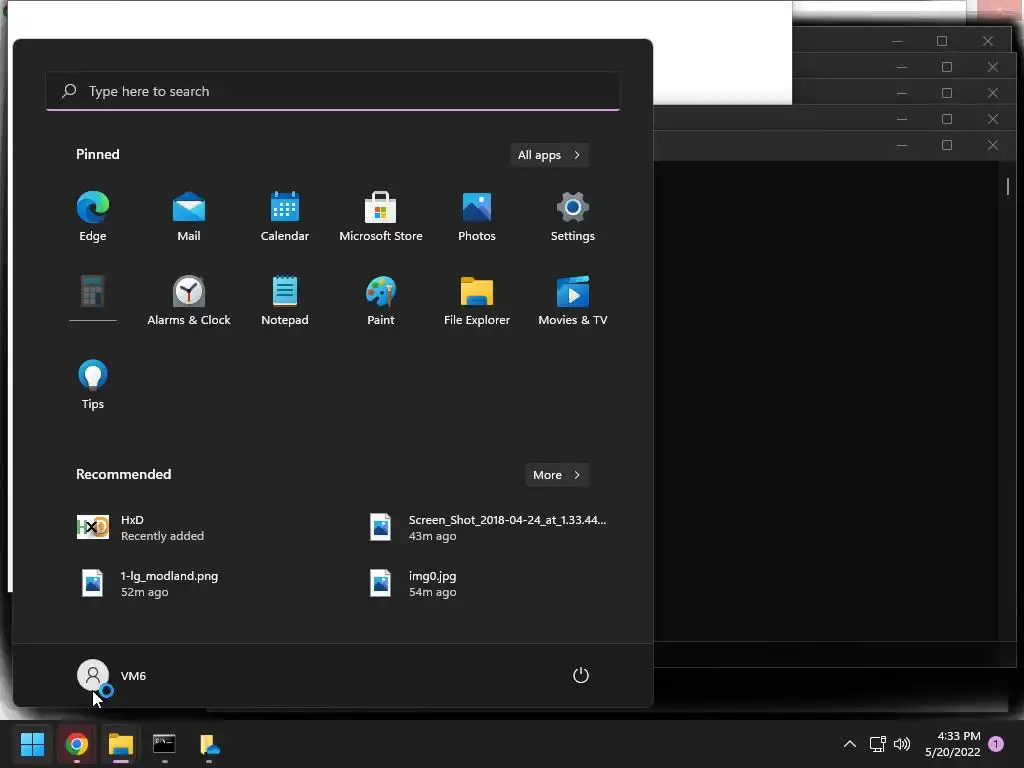Open the network status tray icon
Viewport: 1024px width, 768px height.
click(878, 744)
